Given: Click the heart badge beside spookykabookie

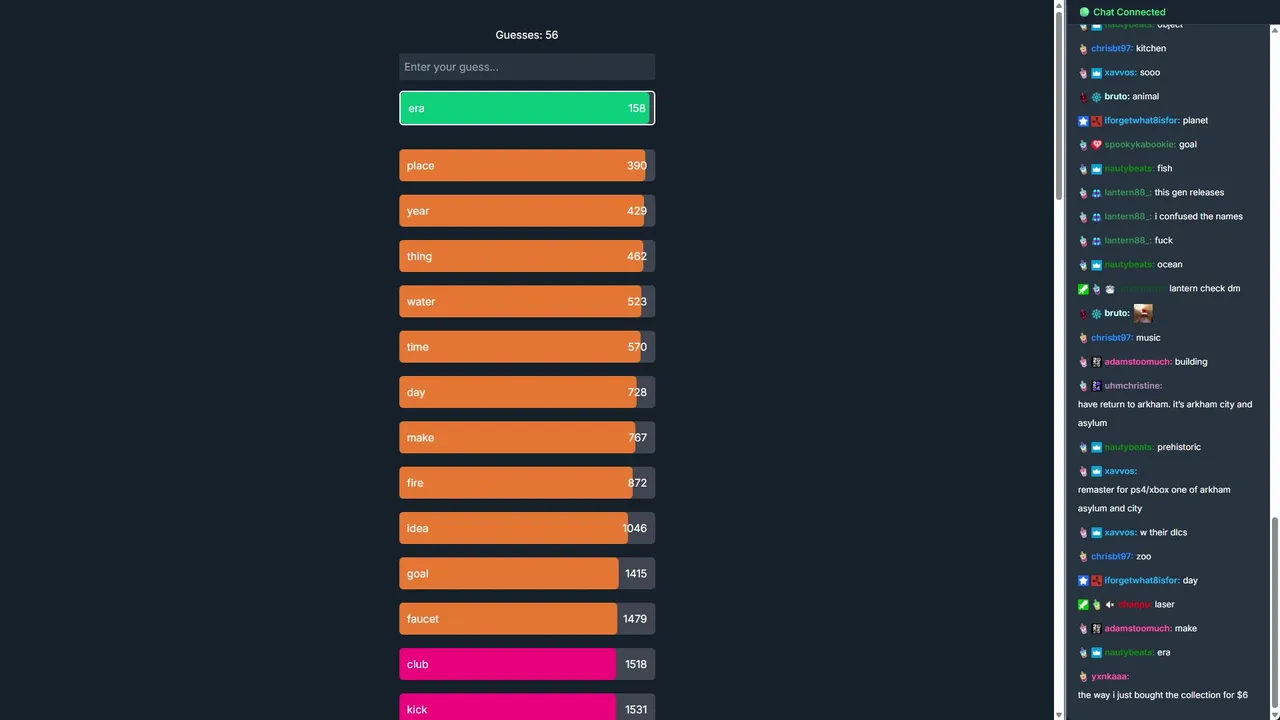Looking at the screenshot, I should click(1096, 145).
